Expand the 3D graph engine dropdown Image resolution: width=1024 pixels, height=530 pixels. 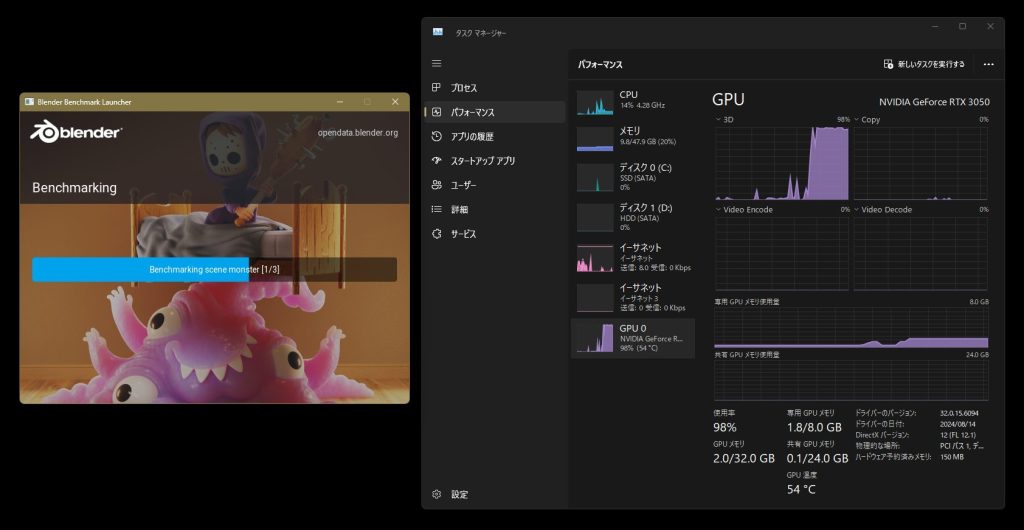point(719,119)
